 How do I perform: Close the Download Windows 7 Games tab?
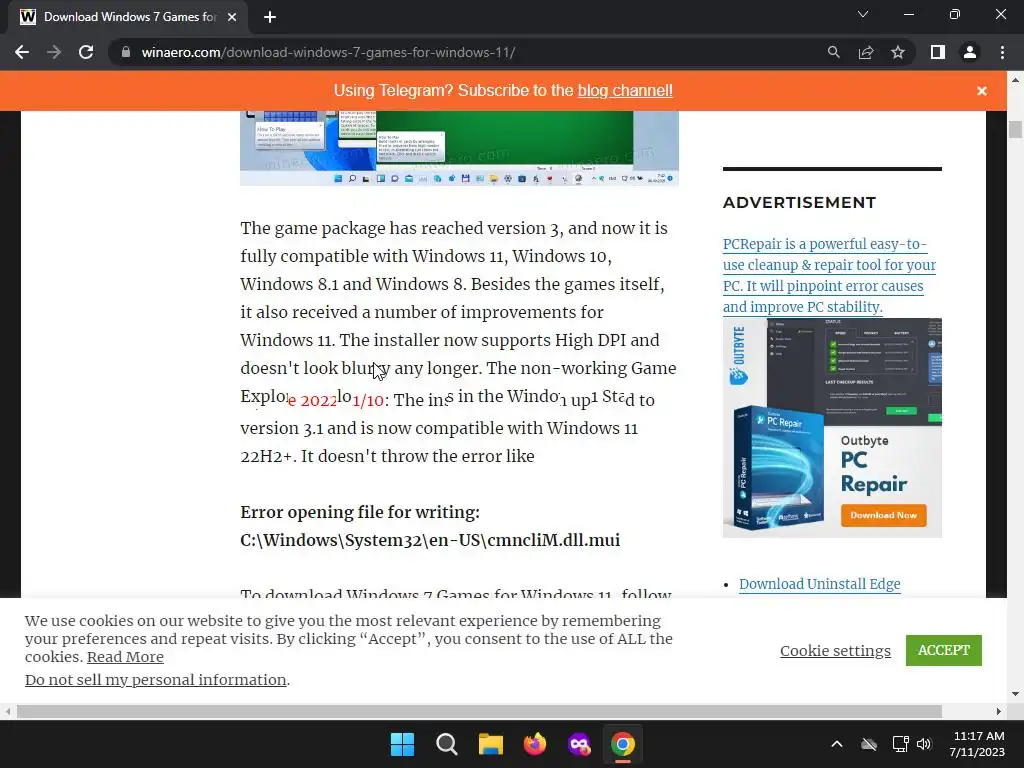(232, 17)
